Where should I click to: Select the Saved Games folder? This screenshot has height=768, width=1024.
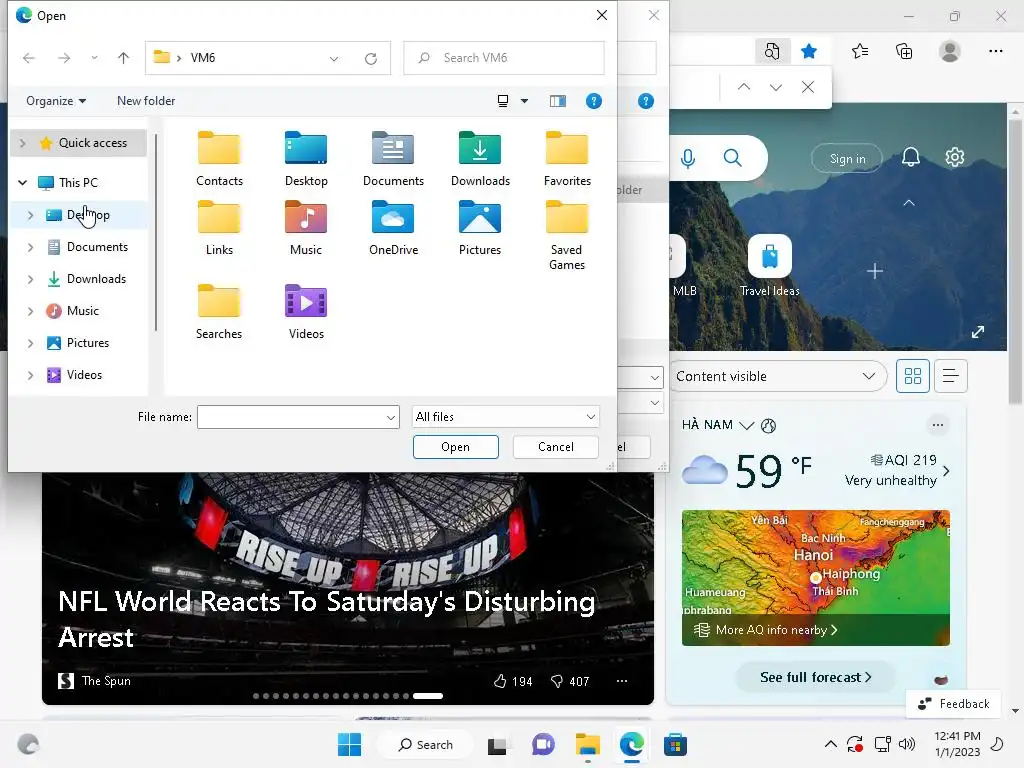[567, 235]
